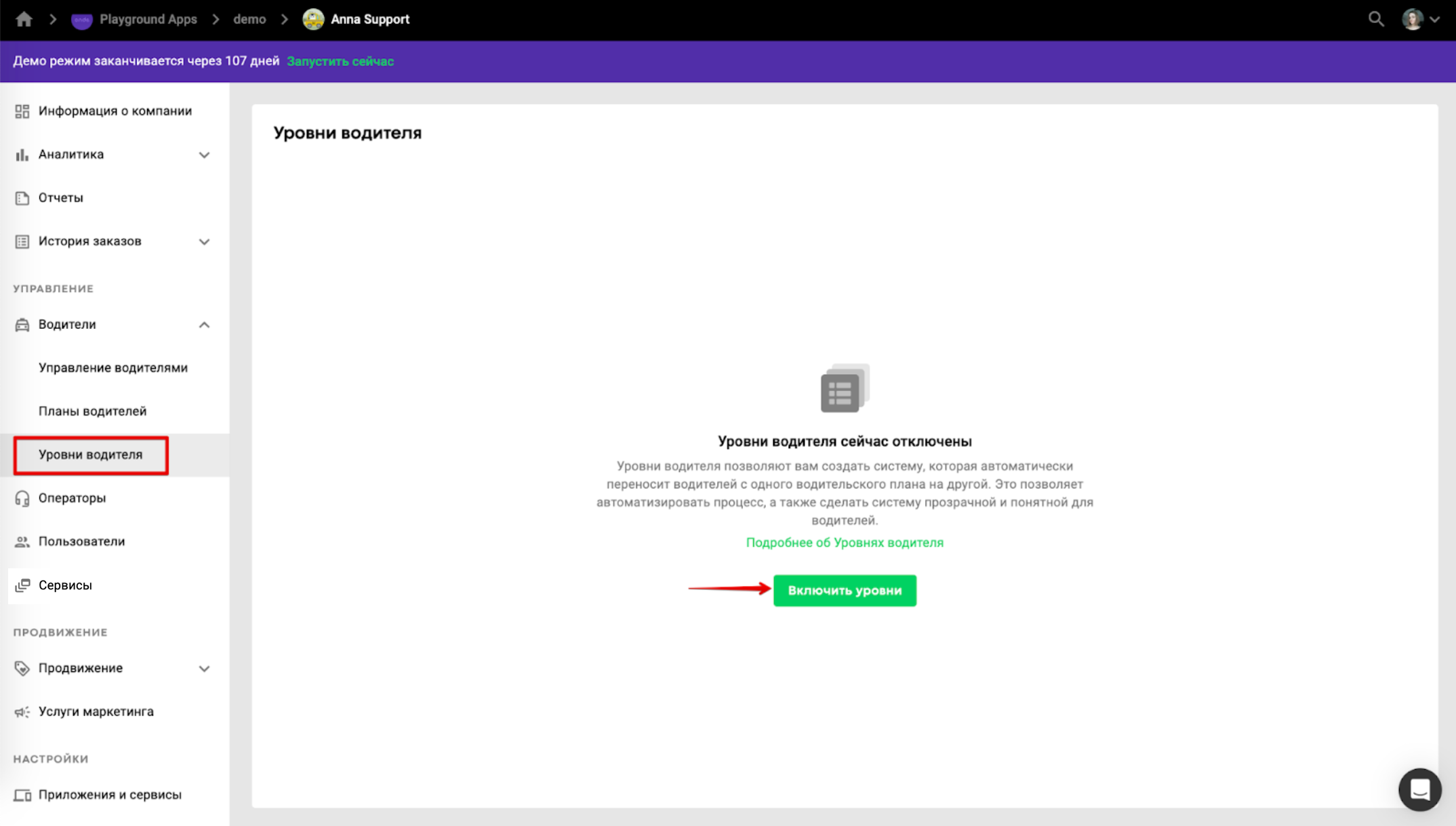Expand the Продвижение menu chevron
Viewport: 1456px width, 826px height.
204,669
